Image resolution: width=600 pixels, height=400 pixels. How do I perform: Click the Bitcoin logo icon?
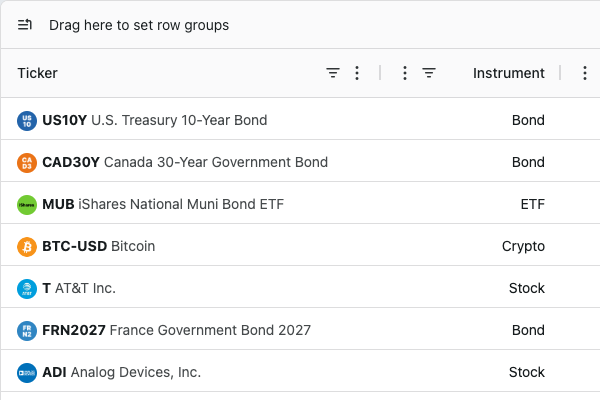pyautogui.click(x=27, y=247)
